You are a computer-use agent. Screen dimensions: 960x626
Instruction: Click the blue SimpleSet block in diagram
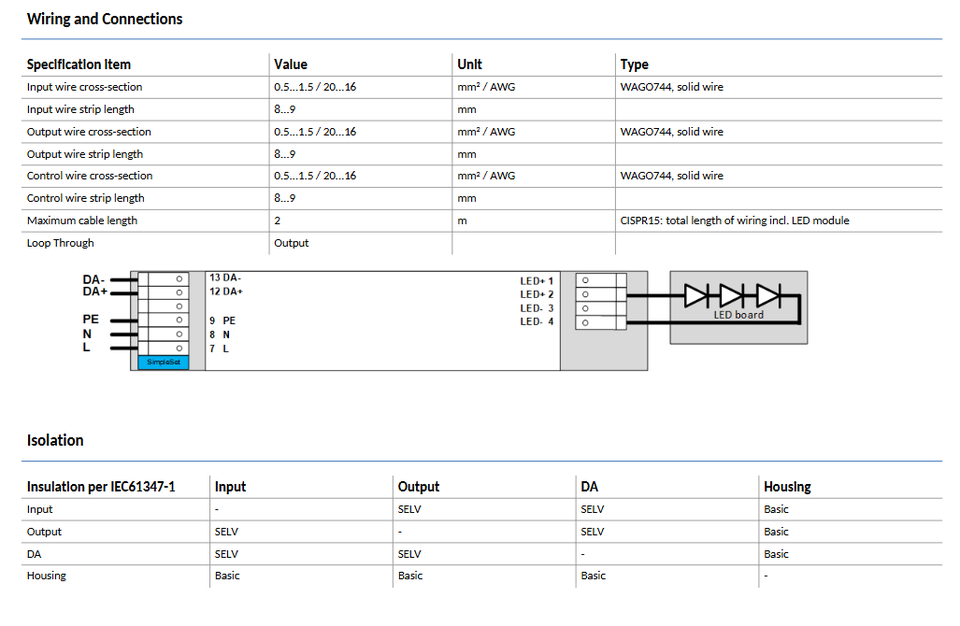[160, 362]
